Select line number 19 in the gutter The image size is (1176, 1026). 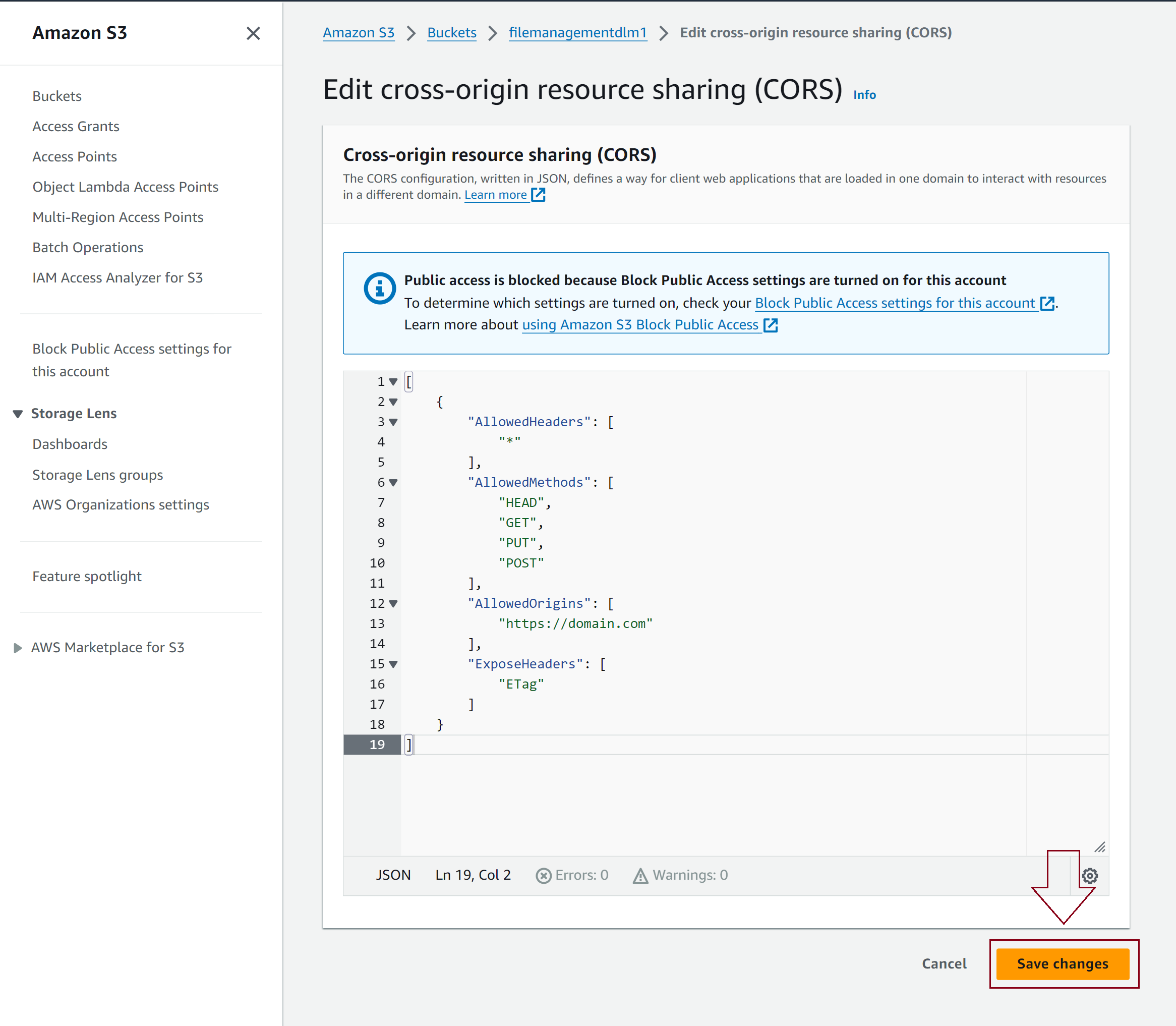coord(377,745)
